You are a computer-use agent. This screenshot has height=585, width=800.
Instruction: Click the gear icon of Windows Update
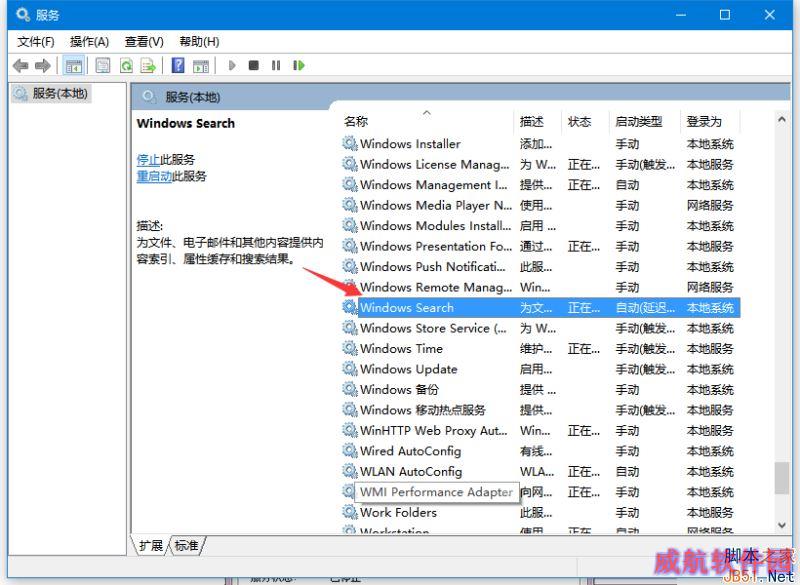(349, 369)
